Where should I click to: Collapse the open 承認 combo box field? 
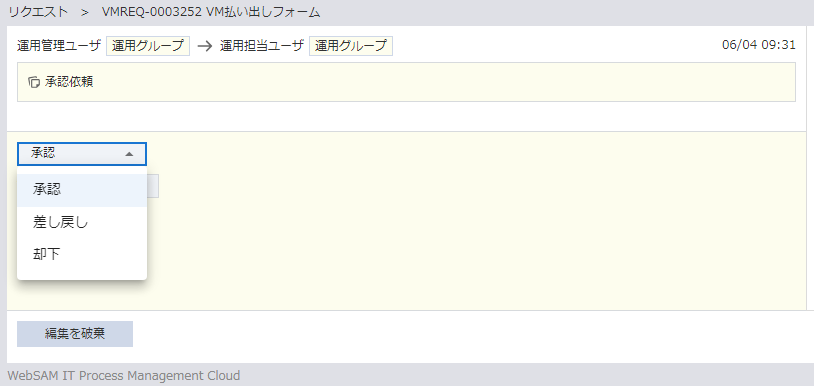[82, 154]
